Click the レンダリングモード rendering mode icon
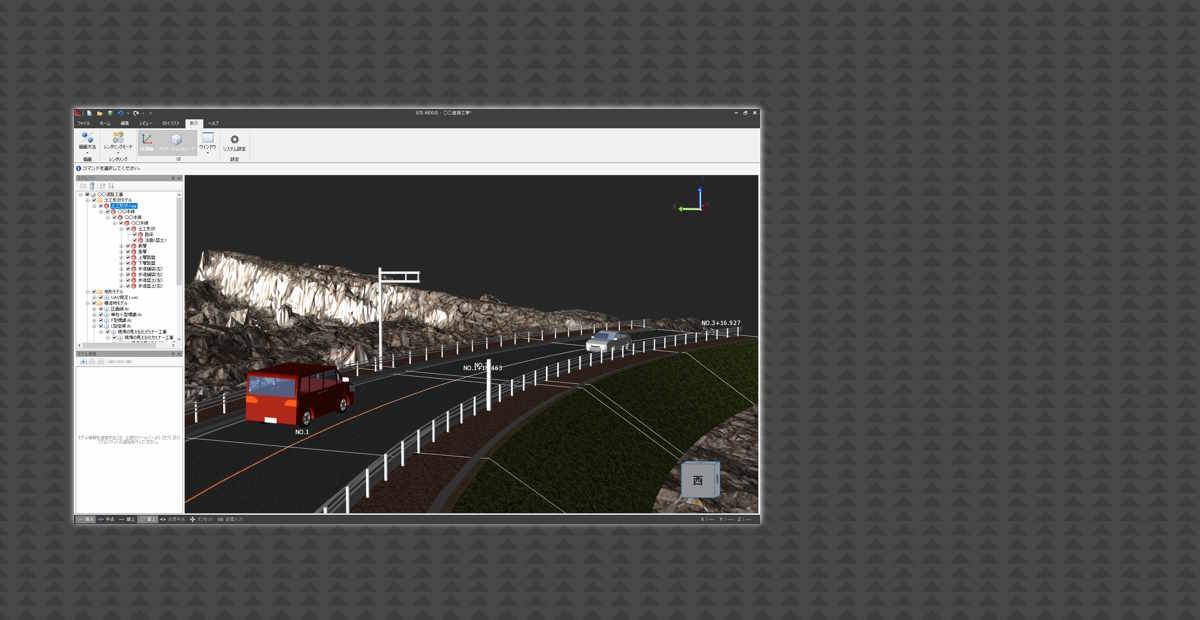 tap(118, 139)
